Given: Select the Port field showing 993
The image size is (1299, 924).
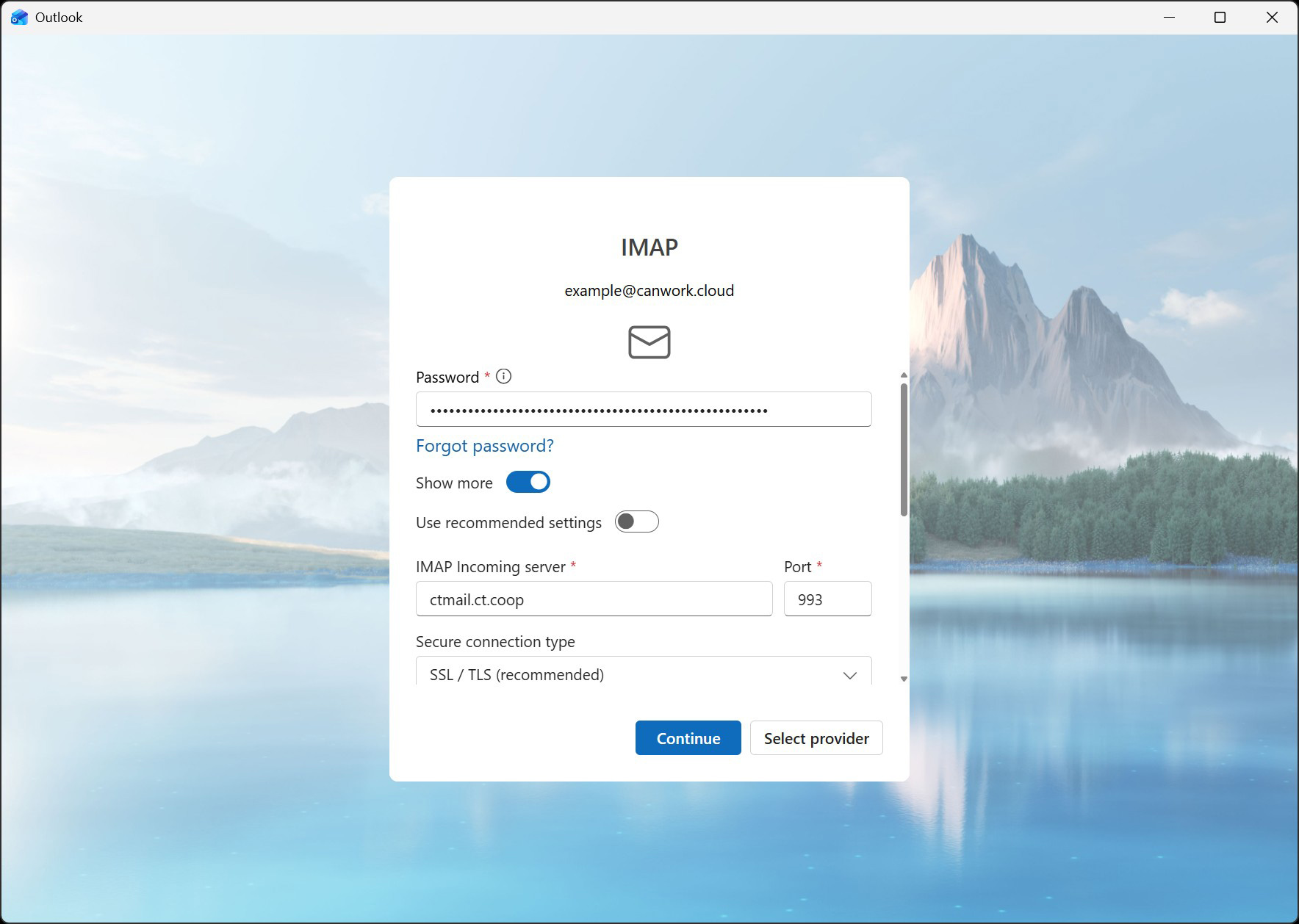Looking at the screenshot, I should 827,599.
